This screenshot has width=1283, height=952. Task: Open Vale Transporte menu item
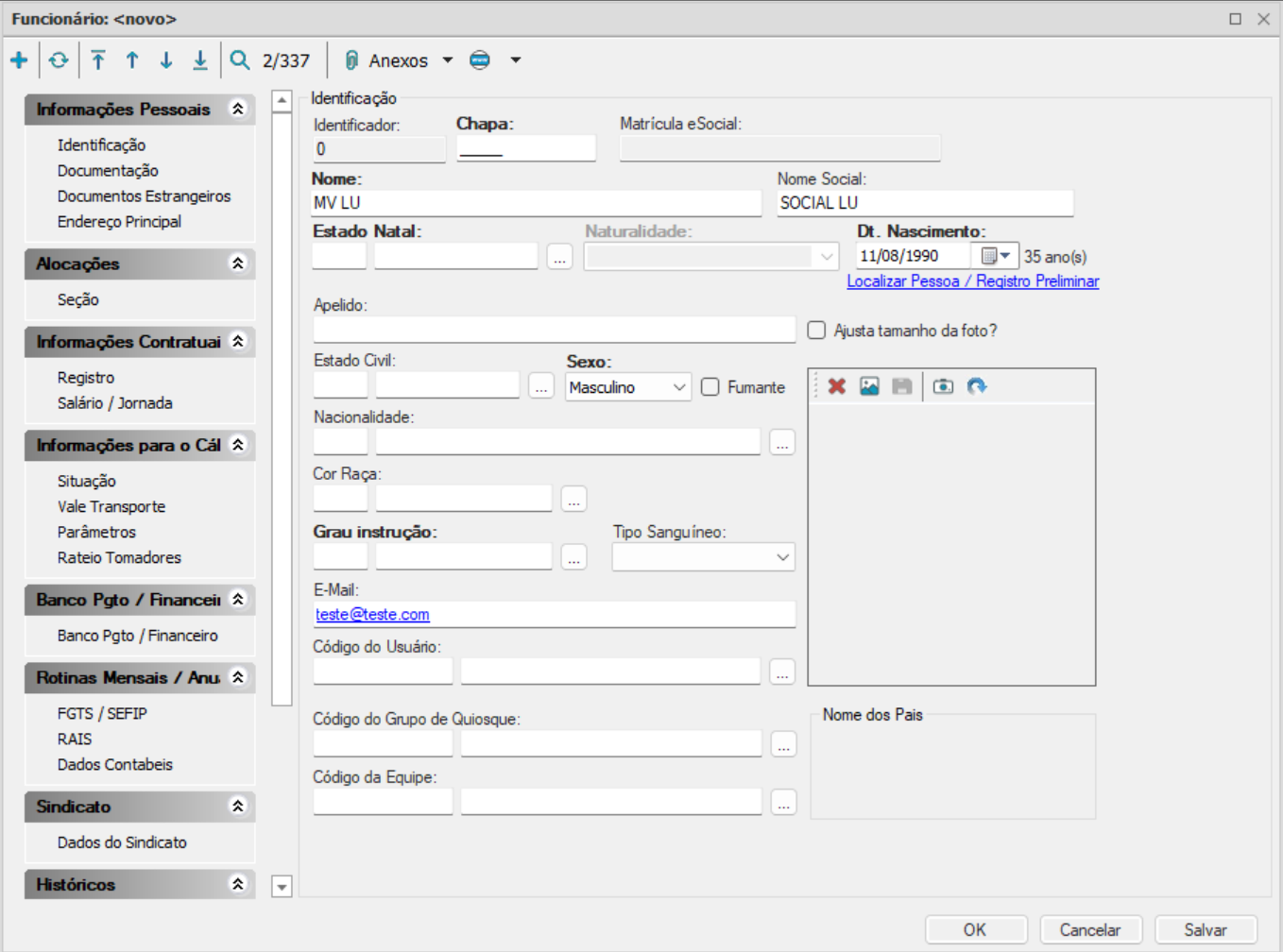(x=111, y=506)
